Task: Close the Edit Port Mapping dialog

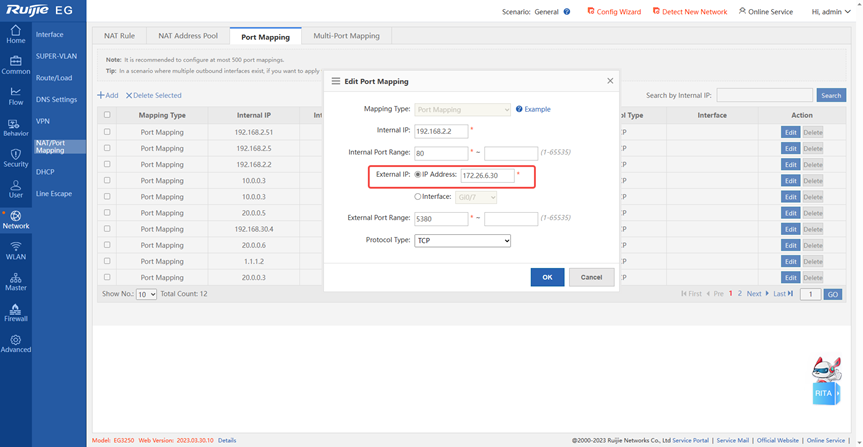Action: [x=610, y=81]
